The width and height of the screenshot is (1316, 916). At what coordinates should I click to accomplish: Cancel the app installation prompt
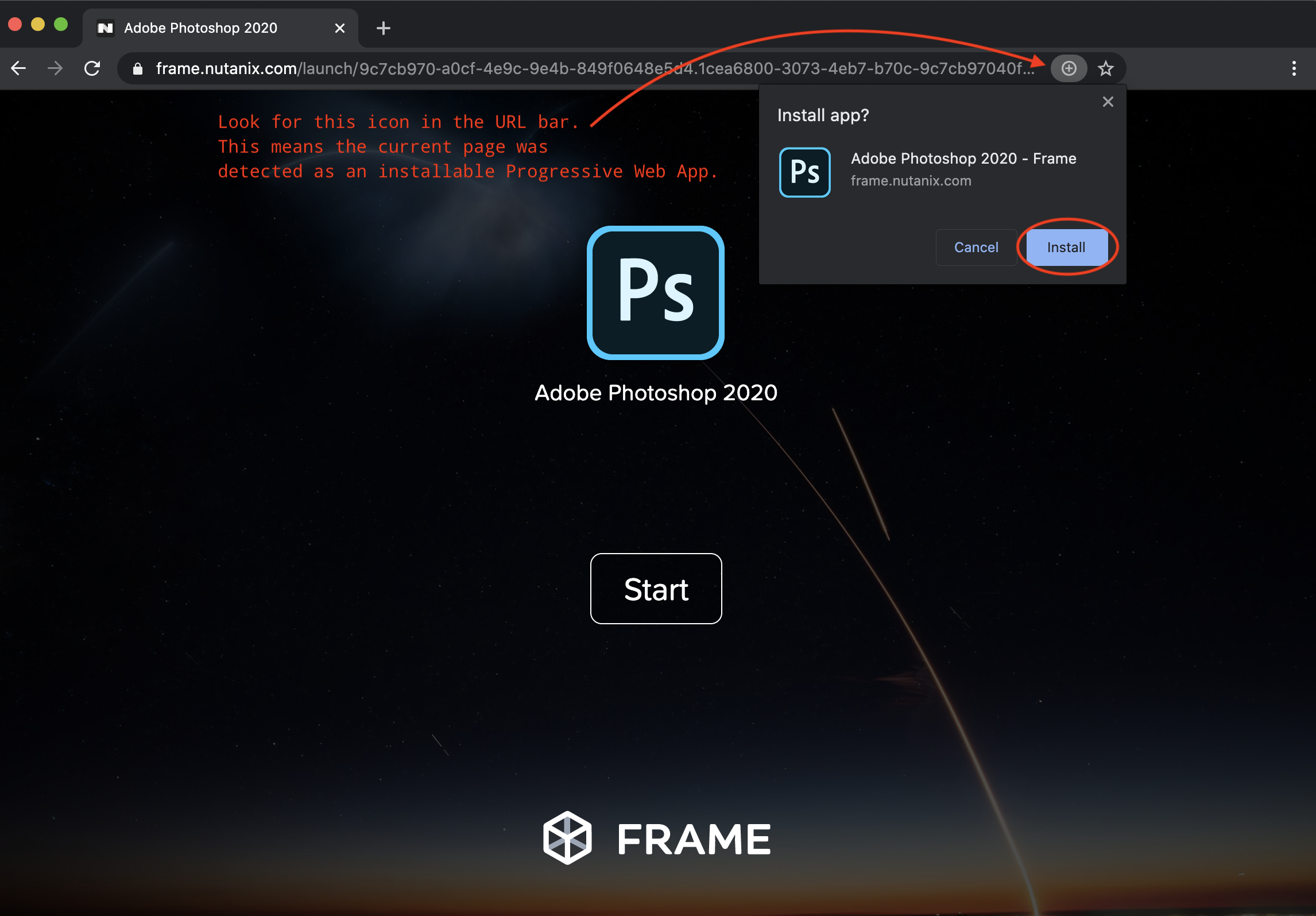coord(976,248)
